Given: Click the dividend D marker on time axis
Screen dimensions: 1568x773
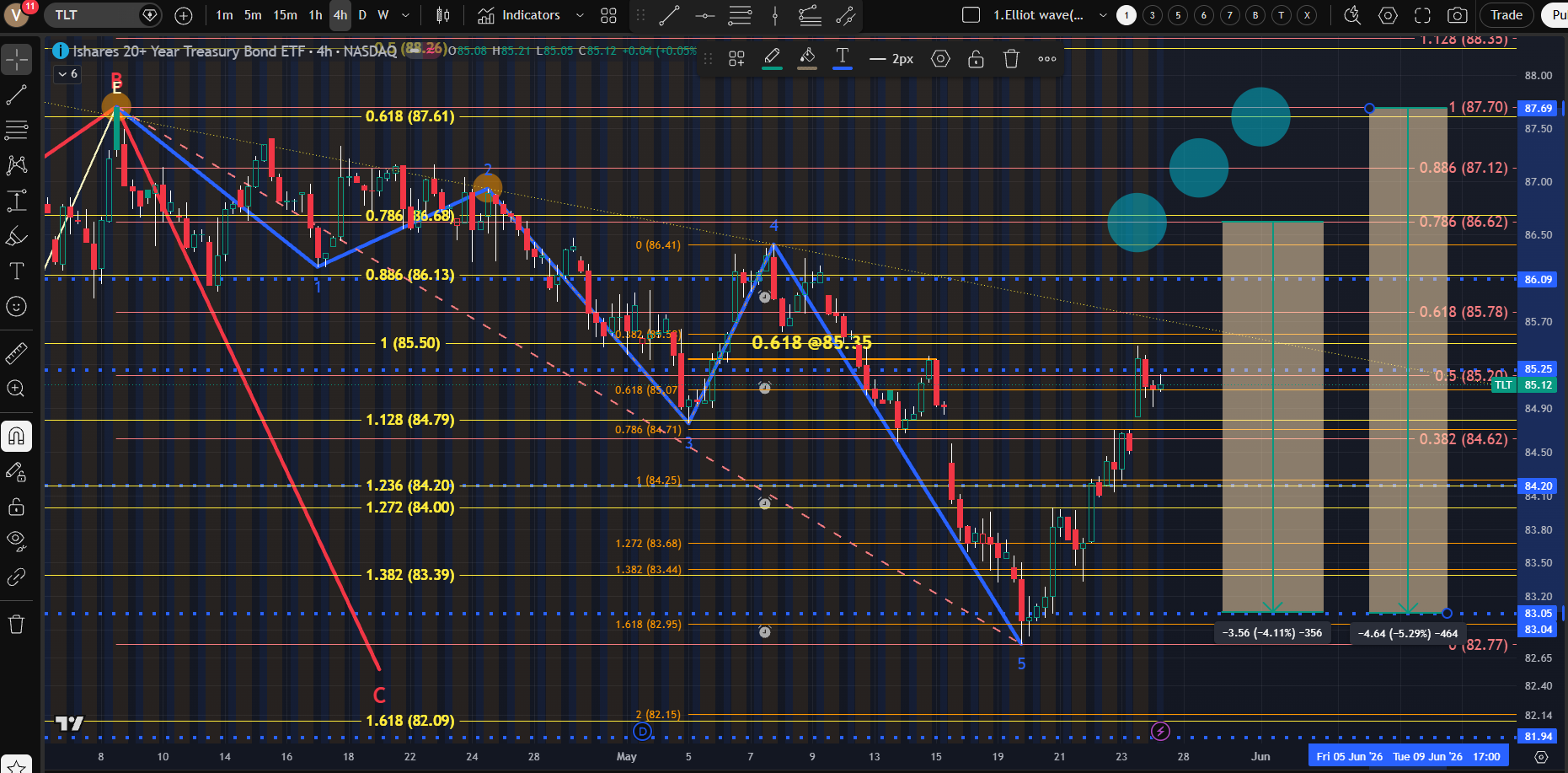Looking at the screenshot, I should click(x=642, y=732).
